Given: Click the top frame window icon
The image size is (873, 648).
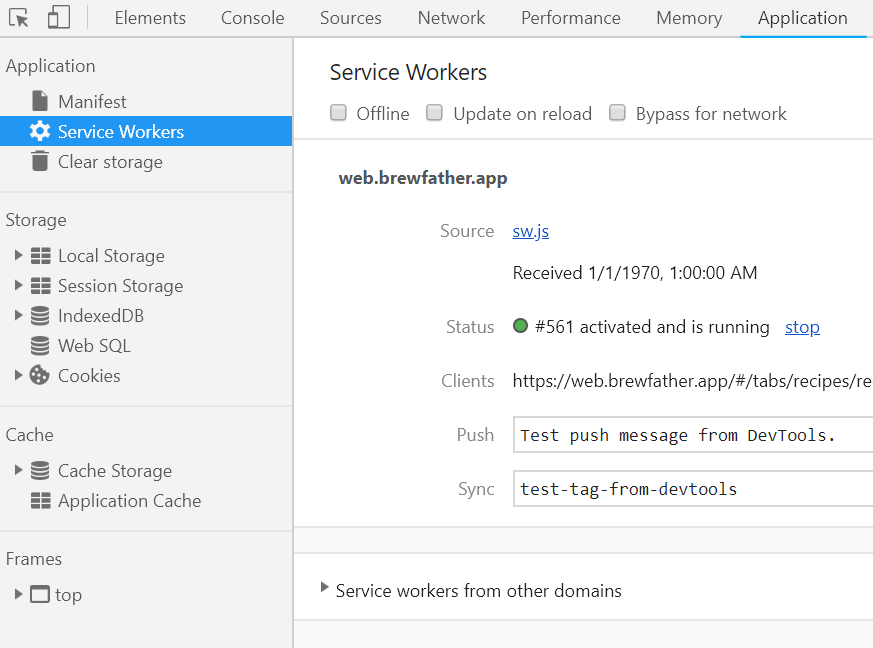Looking at the screenshot, I should tap(40, 595).
